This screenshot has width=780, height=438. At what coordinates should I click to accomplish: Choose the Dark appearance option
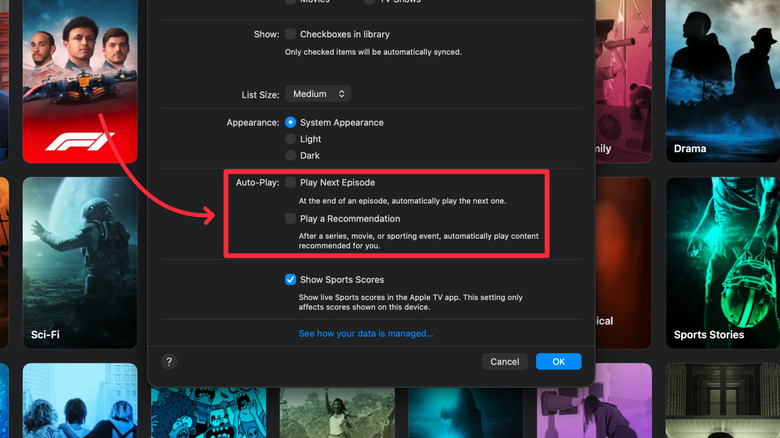coord(291,155)
